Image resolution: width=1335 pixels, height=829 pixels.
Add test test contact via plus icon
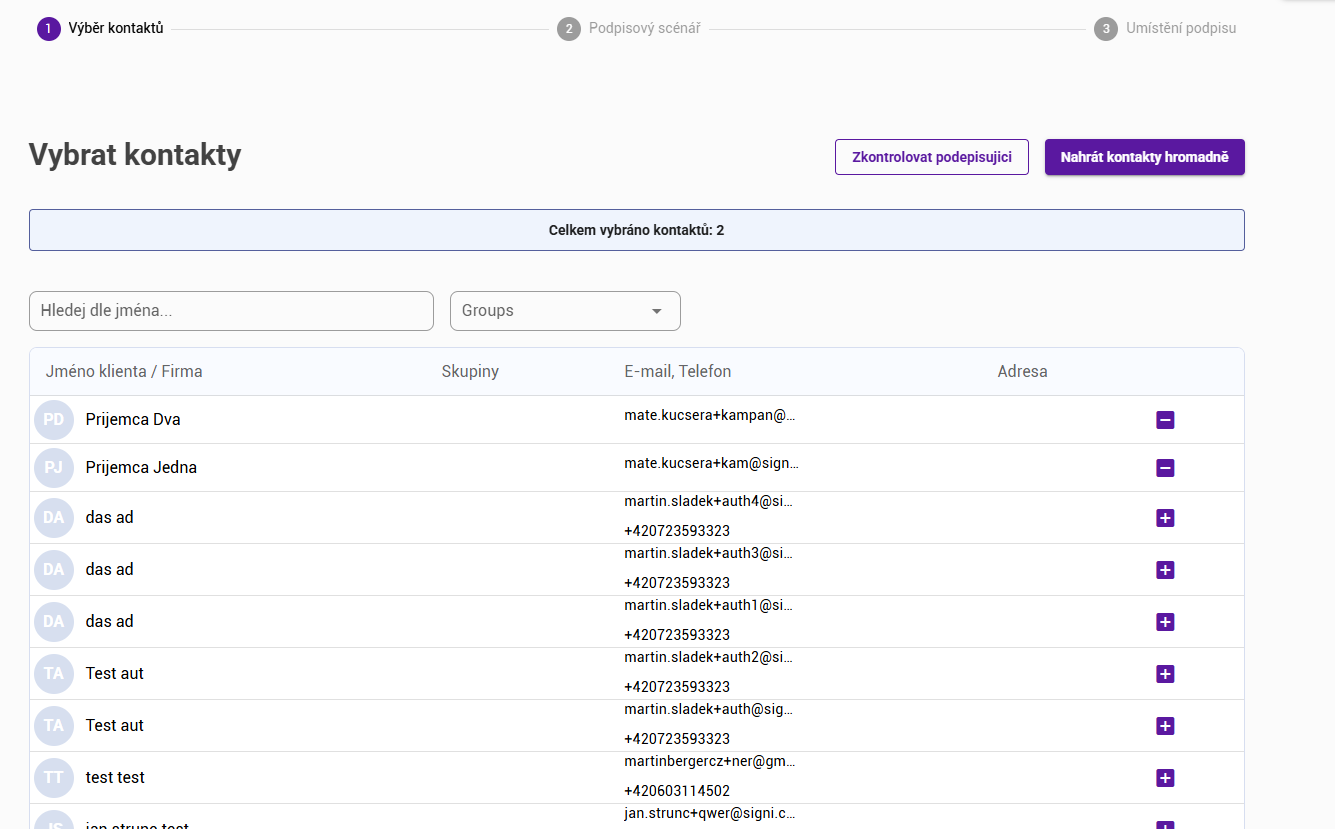[1164, 778]
